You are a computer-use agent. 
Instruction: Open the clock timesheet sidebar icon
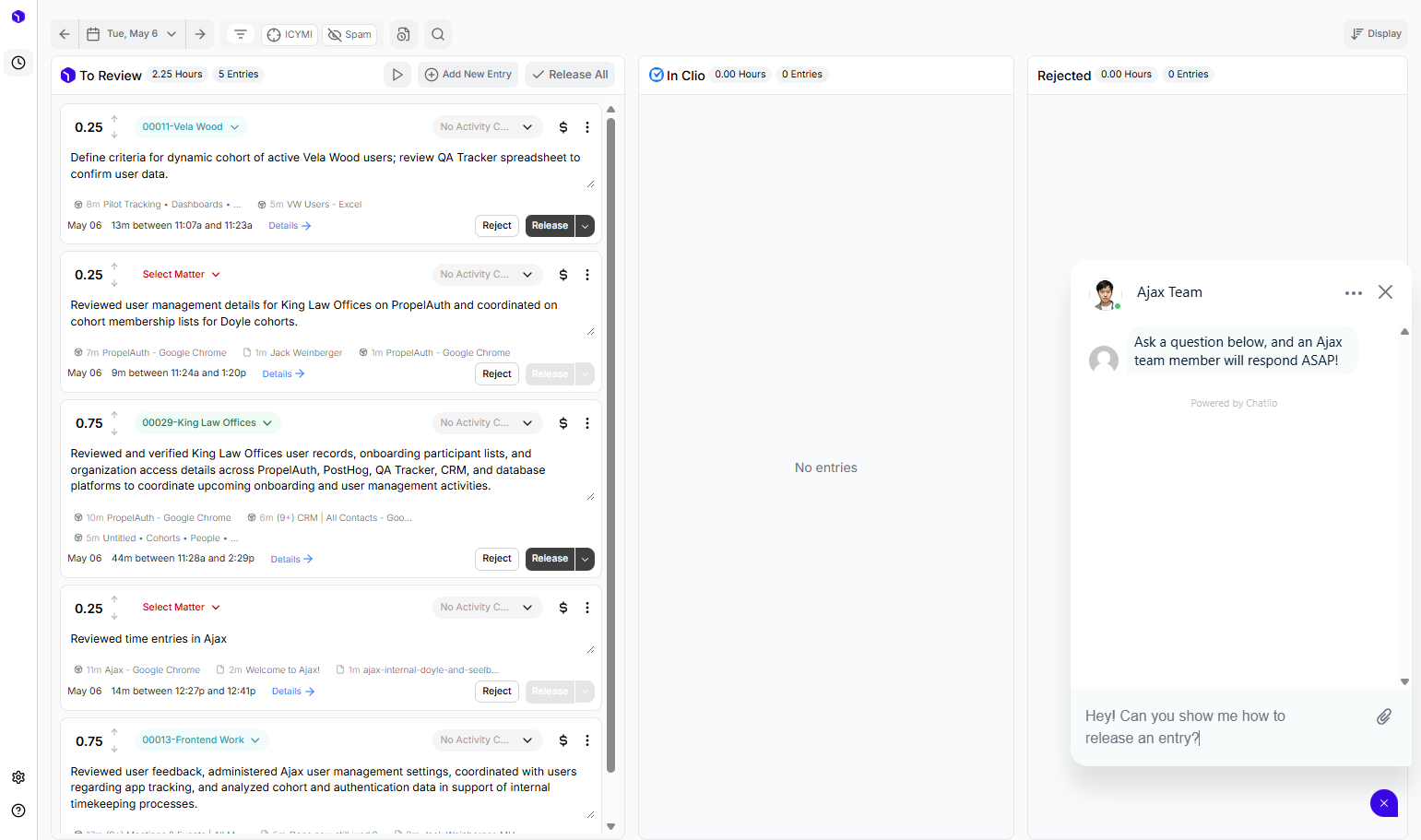18,63
